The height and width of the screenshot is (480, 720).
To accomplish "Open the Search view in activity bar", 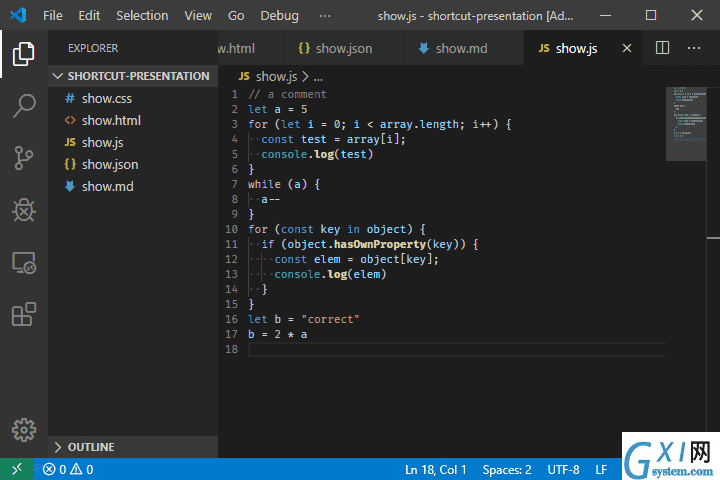I will [23, 106].
